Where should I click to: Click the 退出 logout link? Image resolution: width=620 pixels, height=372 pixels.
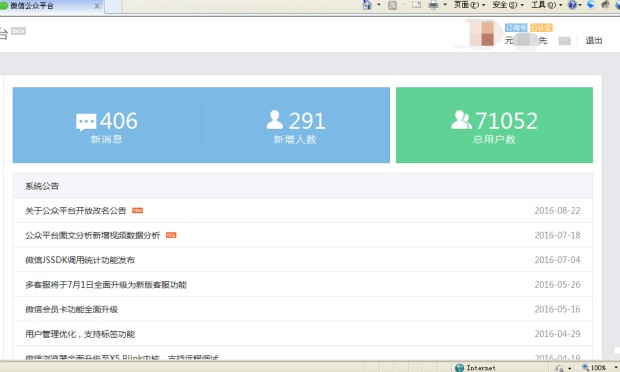(594, 40)
